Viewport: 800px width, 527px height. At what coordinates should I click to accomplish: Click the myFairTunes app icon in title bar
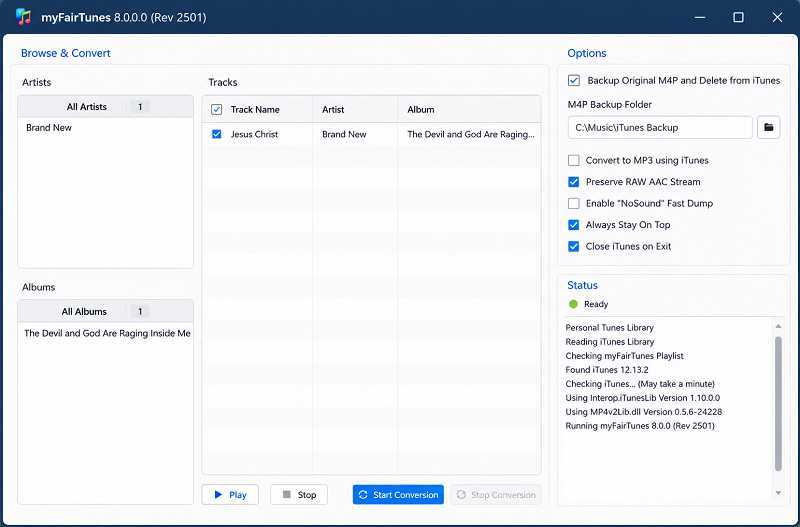(x=23, y=17)
